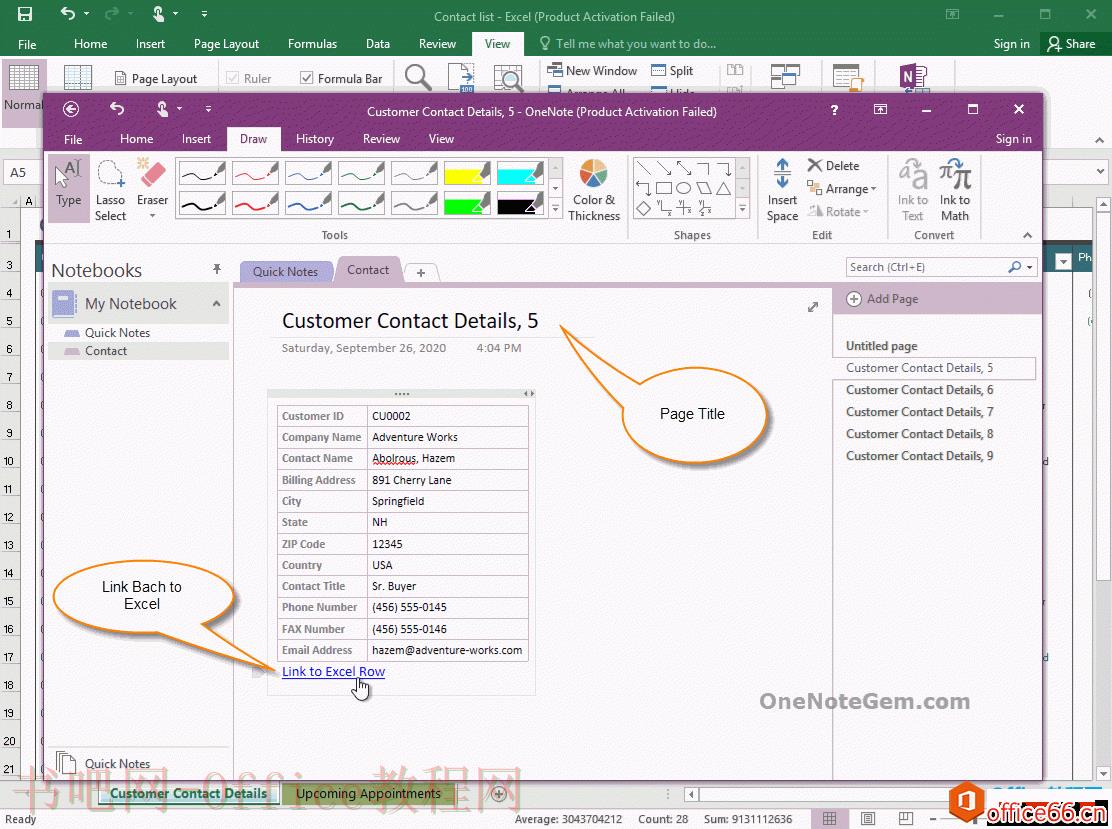Open the Eraser options dropdown arrow
This screenshot has height=829, width=1112.
(x=152, y=216)
